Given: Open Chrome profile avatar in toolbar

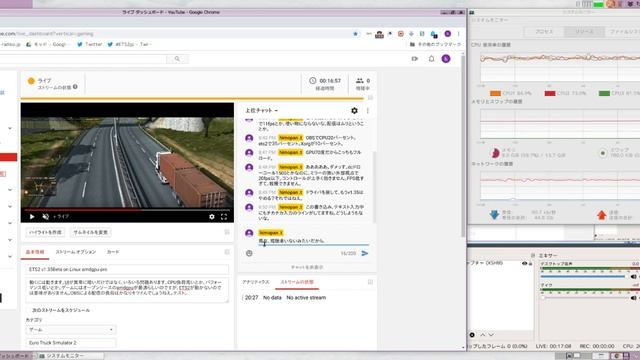Looking at the screenshot, I should click(x=448, y=34).
